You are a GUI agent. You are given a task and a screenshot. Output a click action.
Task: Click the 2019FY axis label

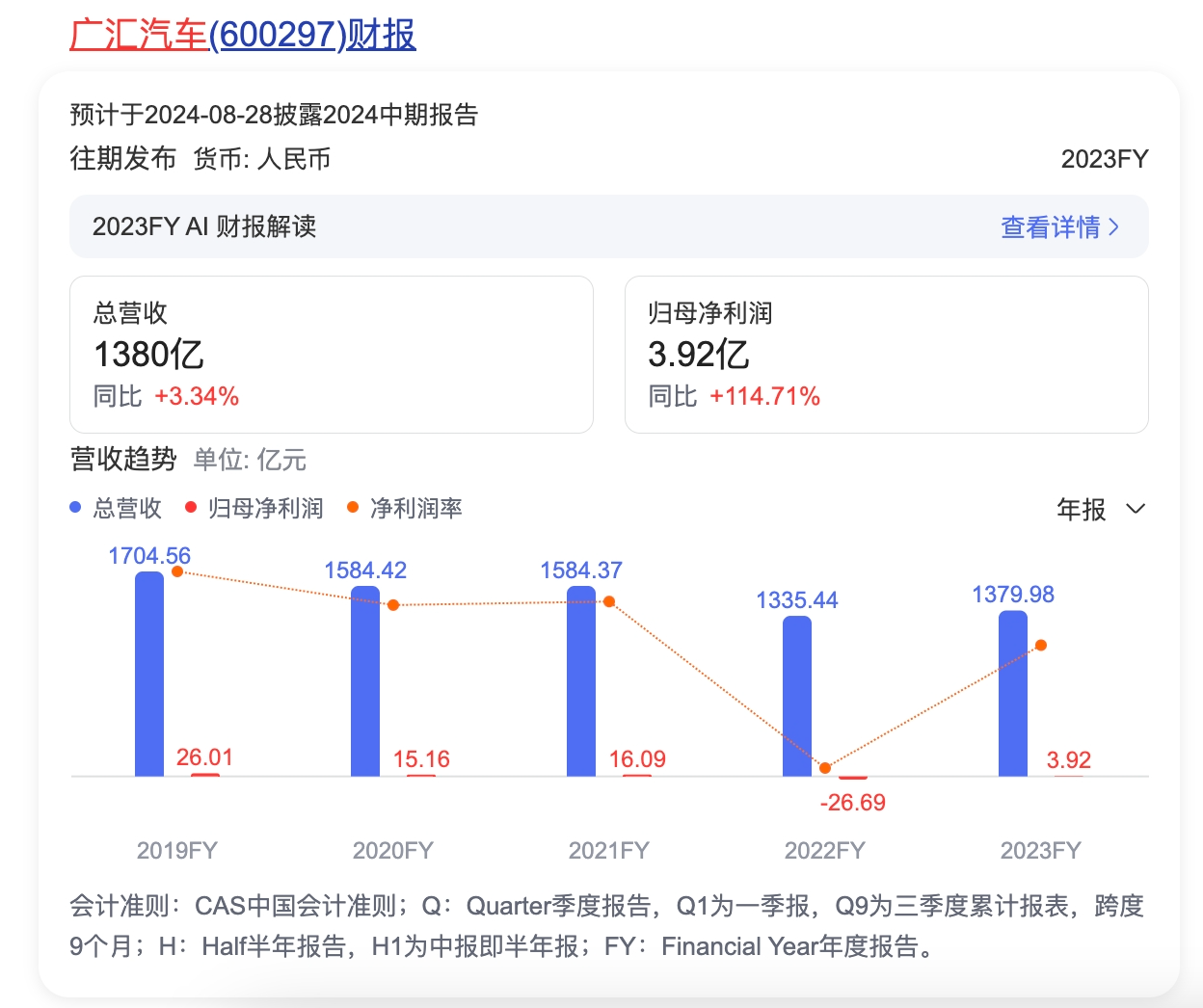(x=177, y=850)
